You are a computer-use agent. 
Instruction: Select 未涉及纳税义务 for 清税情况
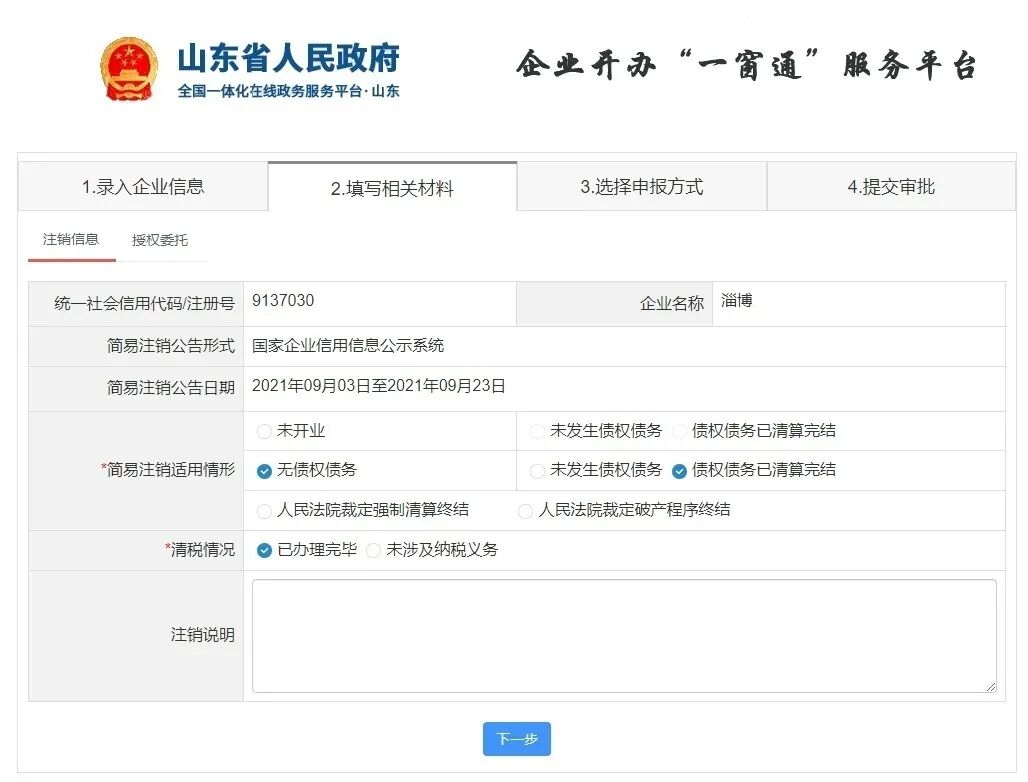click(373, 551)
